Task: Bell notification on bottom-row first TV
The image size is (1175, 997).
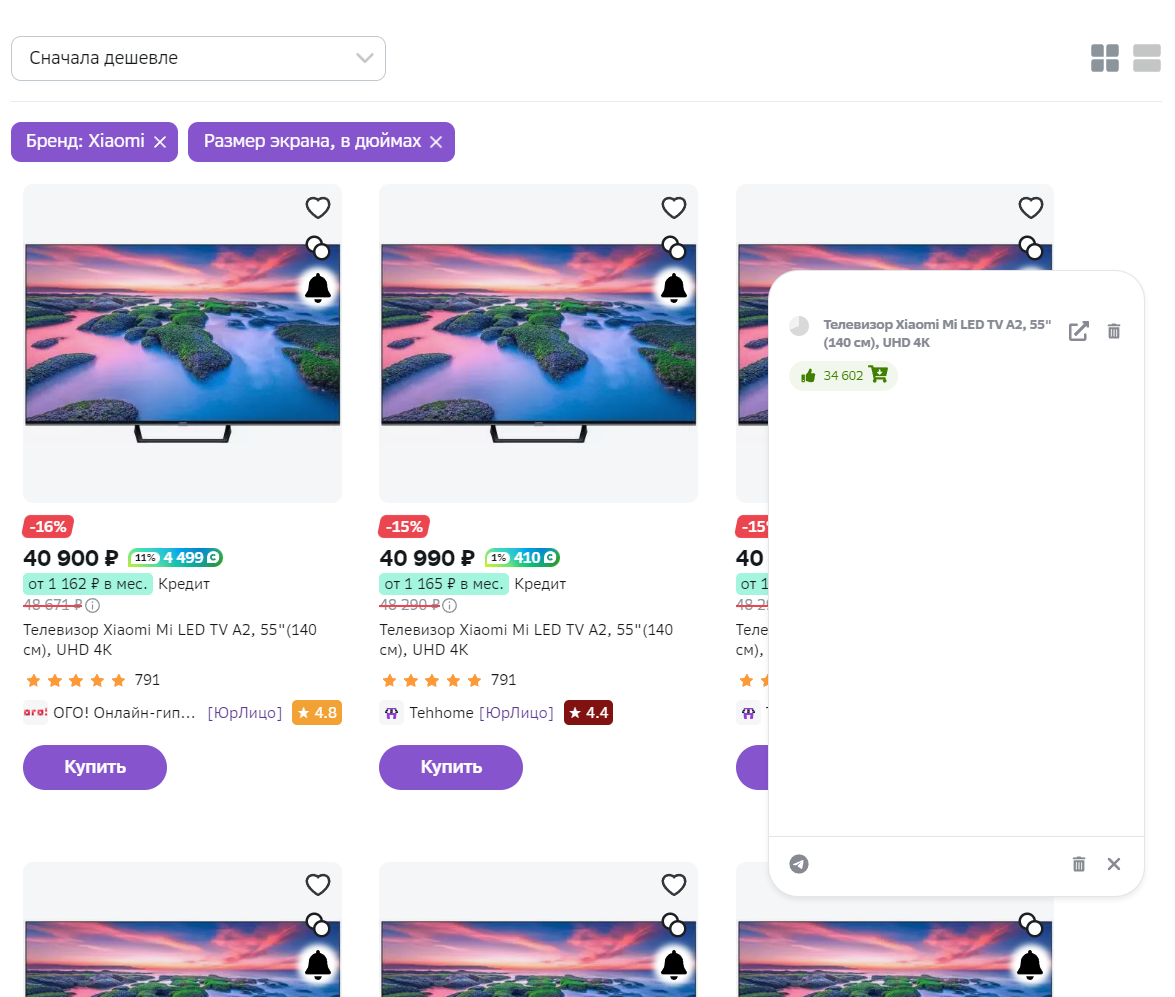Action: point(318,965)
